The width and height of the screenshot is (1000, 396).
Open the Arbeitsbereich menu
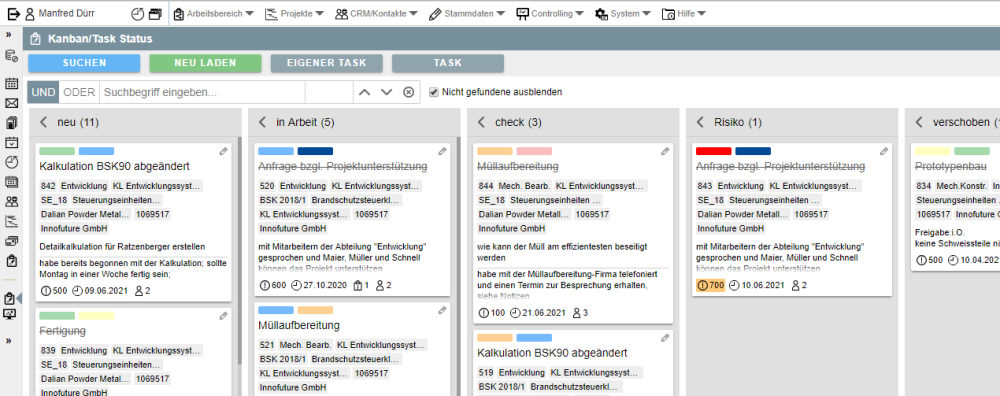click(214, 13)
